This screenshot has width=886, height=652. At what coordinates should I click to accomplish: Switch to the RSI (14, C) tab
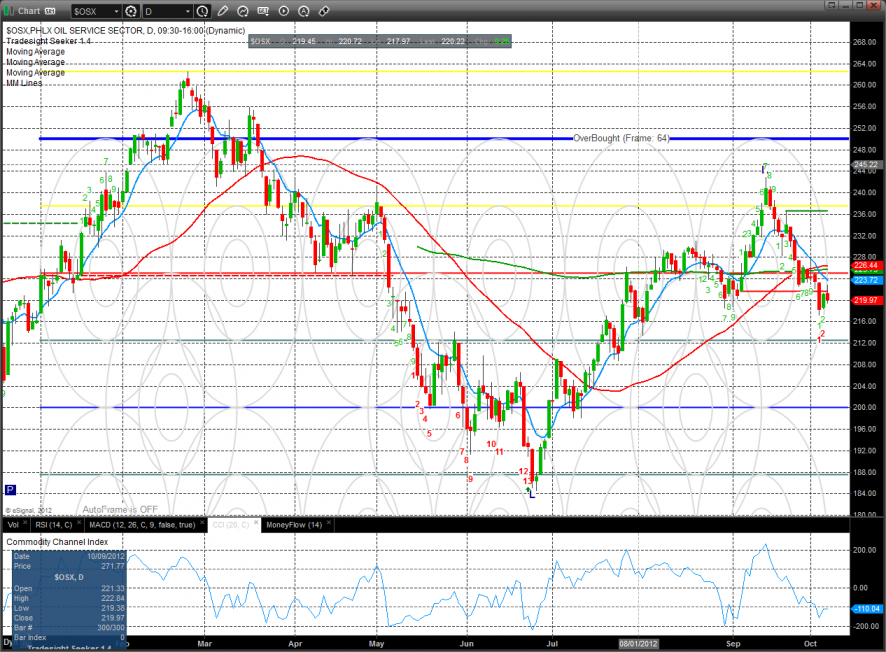(54, 525)
